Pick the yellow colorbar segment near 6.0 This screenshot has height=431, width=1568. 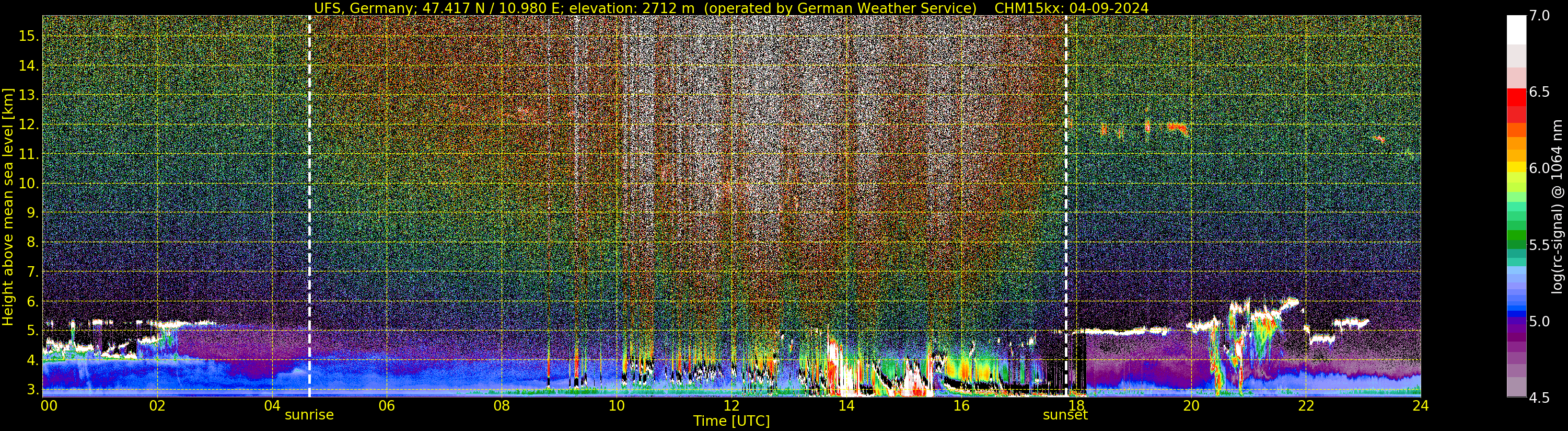tap(1516, 167)
